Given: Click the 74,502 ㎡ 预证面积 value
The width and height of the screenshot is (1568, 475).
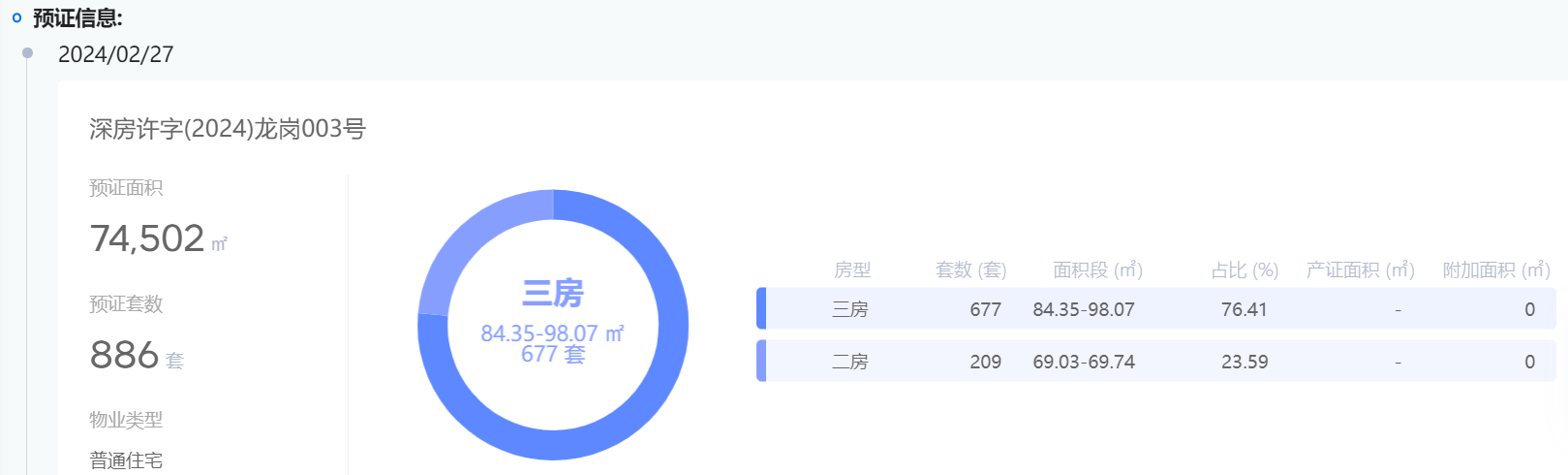Looking at the screenshot, I should pos(159,239).
